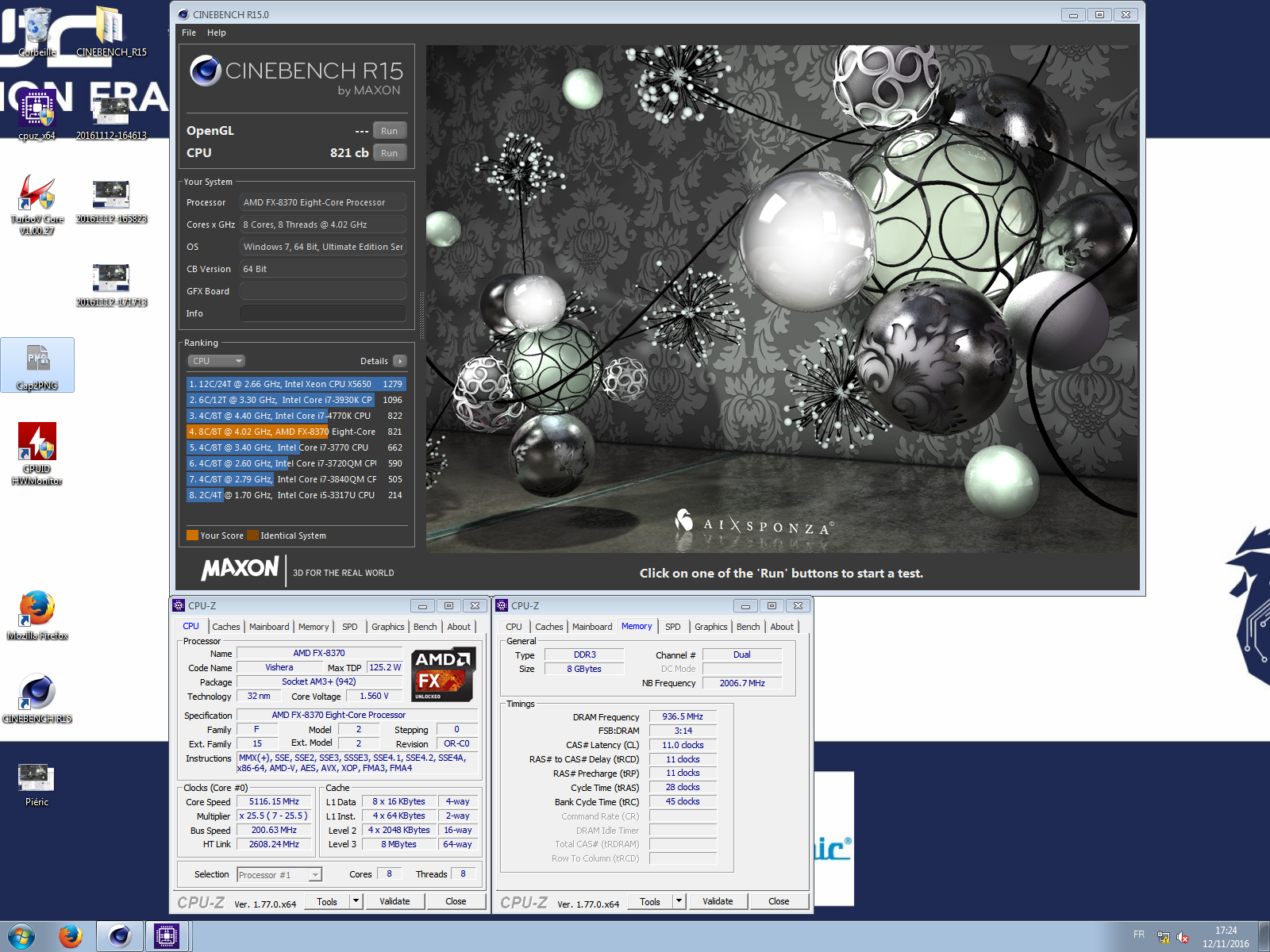The image size is (1270, 952).
Task: Open Mozilla Firefox desktop shortcut
Action: (37, 615)
